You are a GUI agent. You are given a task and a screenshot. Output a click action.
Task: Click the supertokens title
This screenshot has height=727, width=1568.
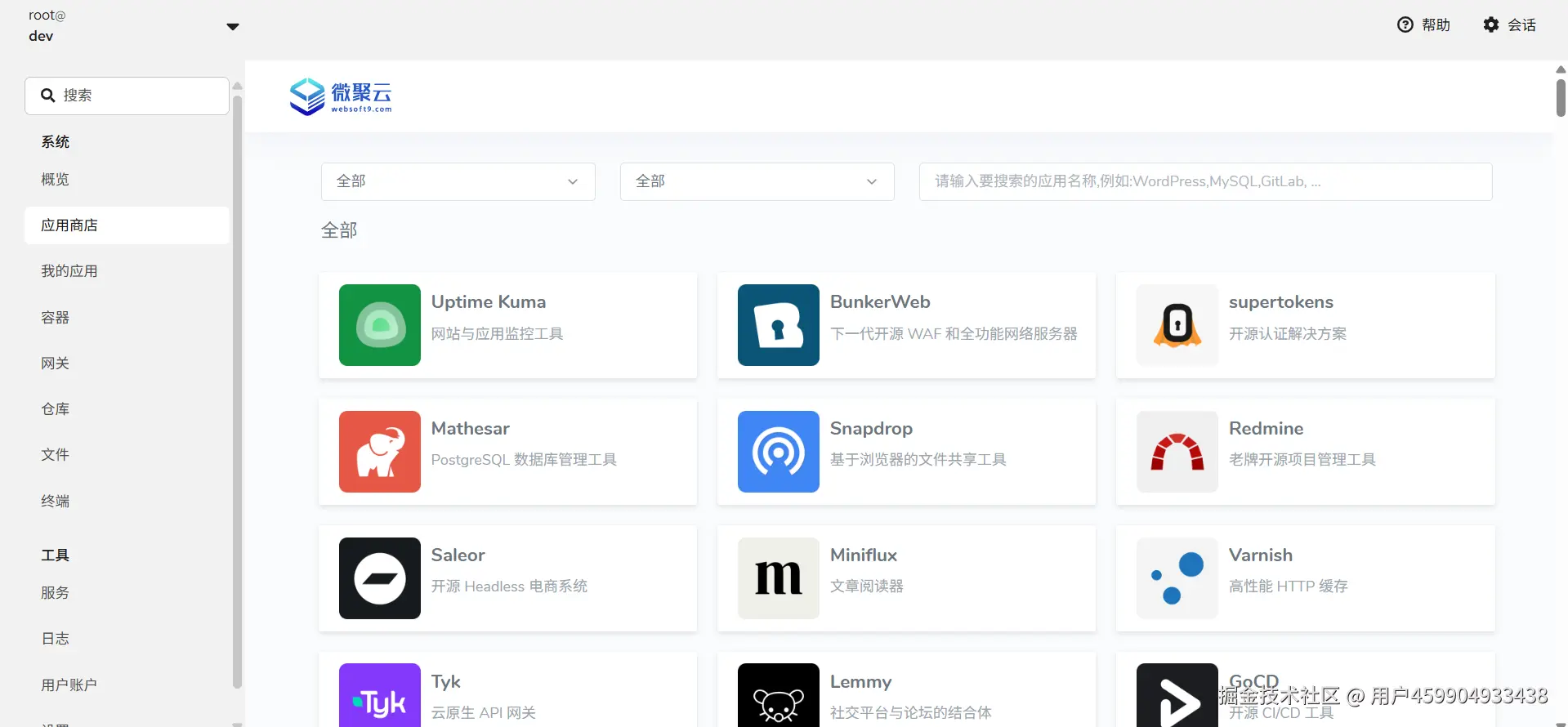point(1281,301)
